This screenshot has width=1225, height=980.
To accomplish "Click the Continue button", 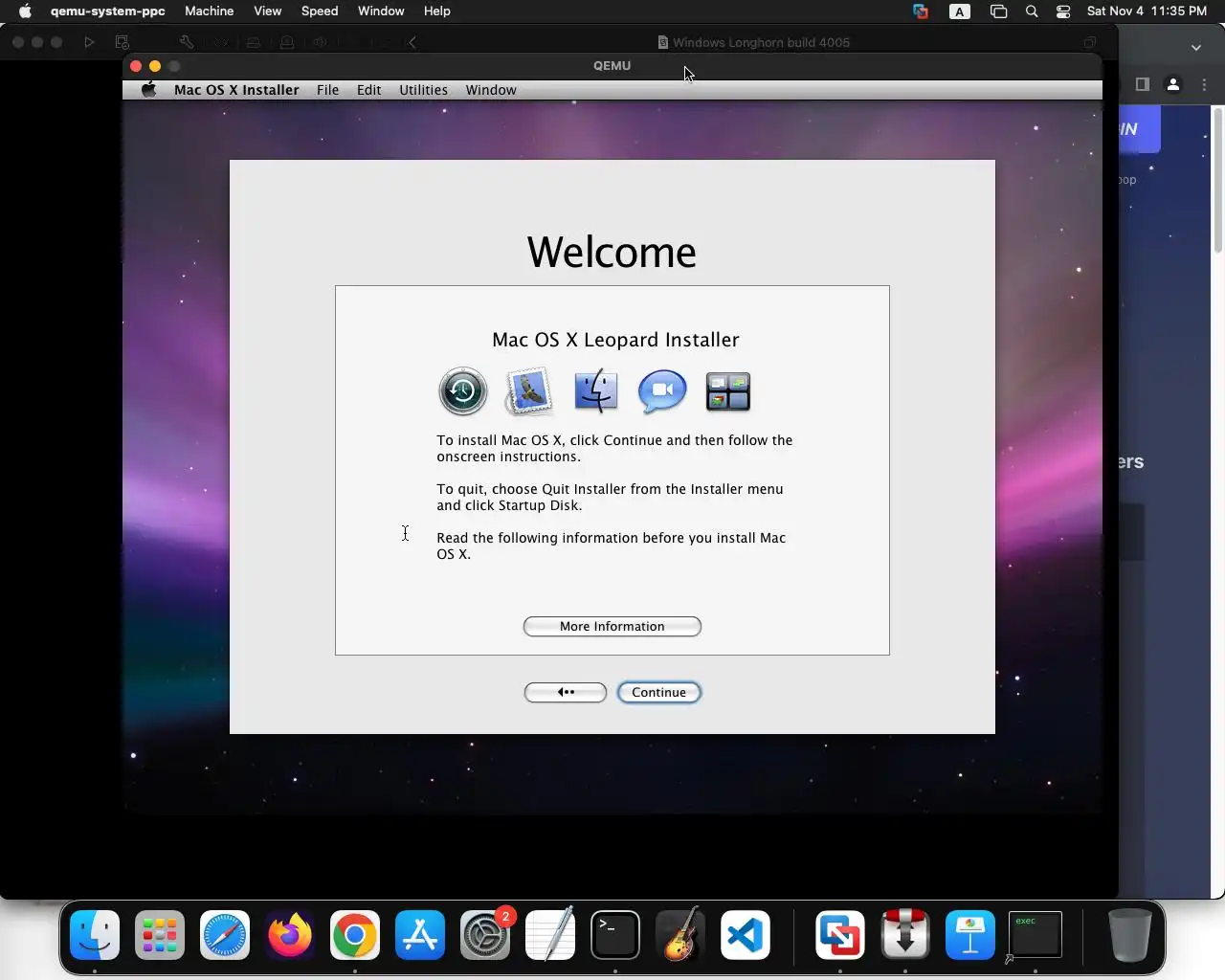I will point(658,692).
